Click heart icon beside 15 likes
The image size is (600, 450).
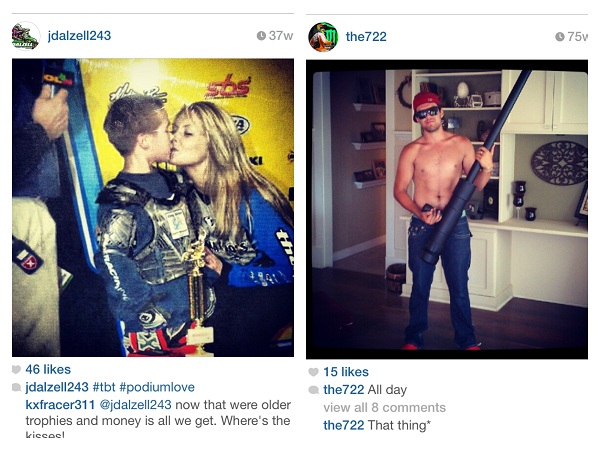tap(313, 372)
